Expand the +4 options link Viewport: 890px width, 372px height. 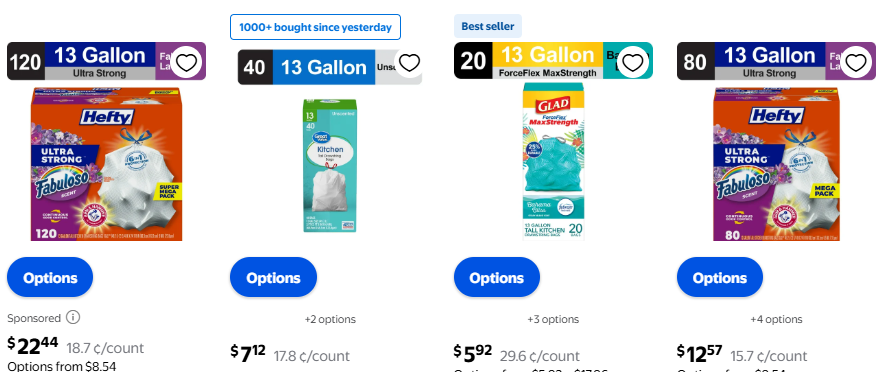776,319
